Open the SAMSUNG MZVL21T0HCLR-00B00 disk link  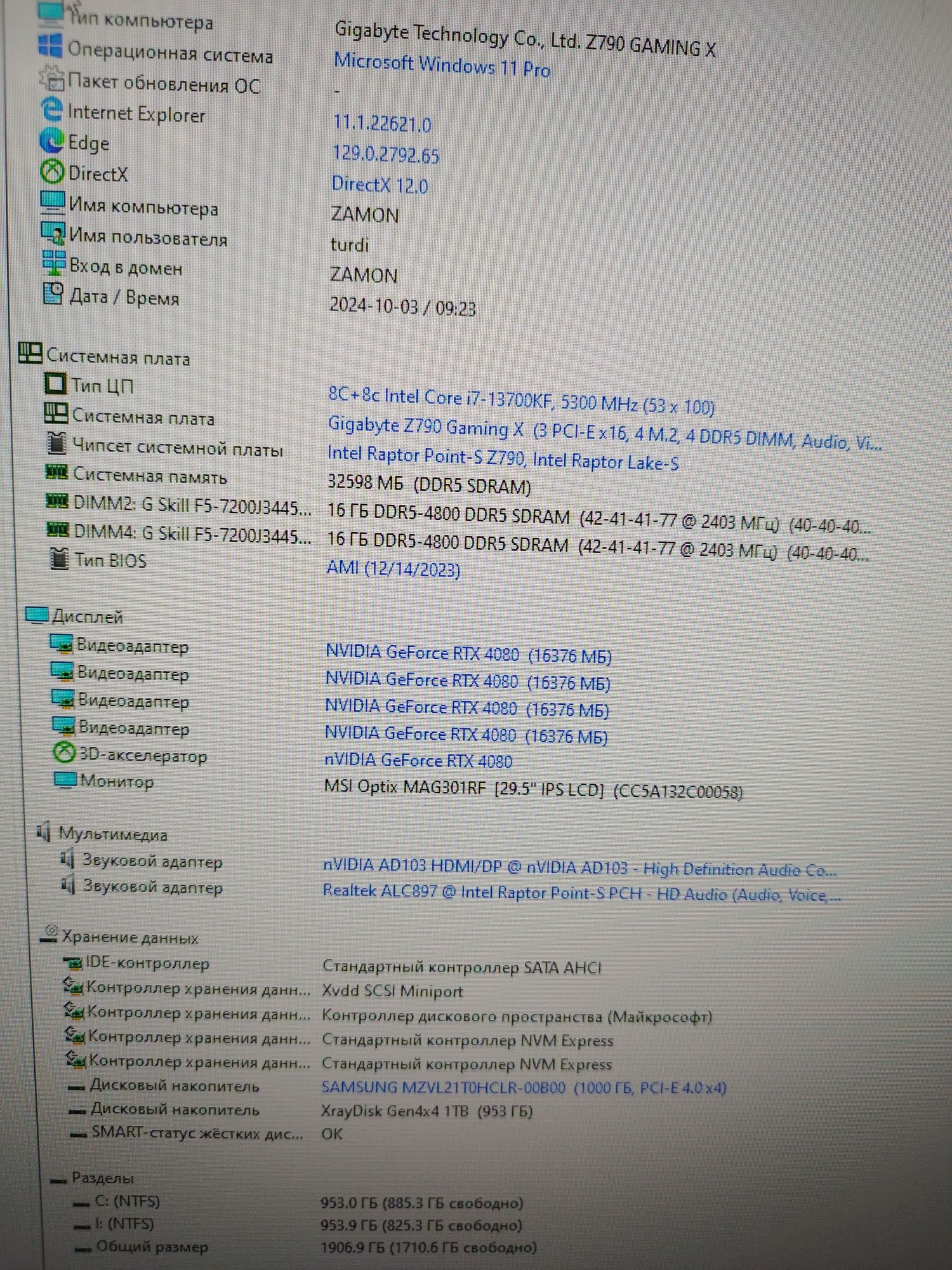[524, 1087]
